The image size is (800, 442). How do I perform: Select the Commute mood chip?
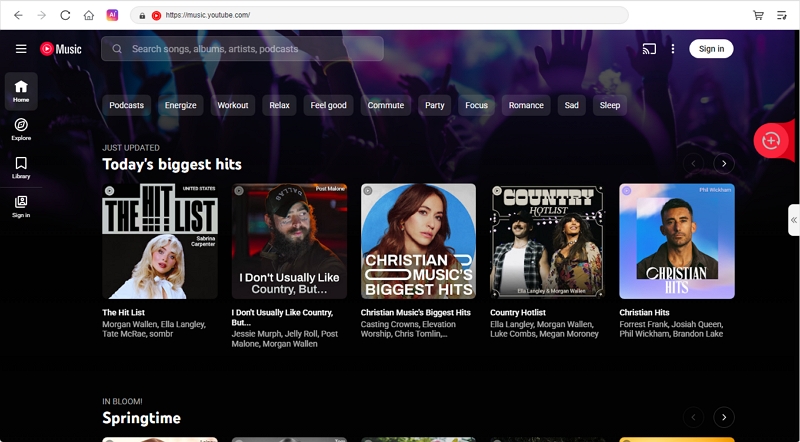coord(386,105)
